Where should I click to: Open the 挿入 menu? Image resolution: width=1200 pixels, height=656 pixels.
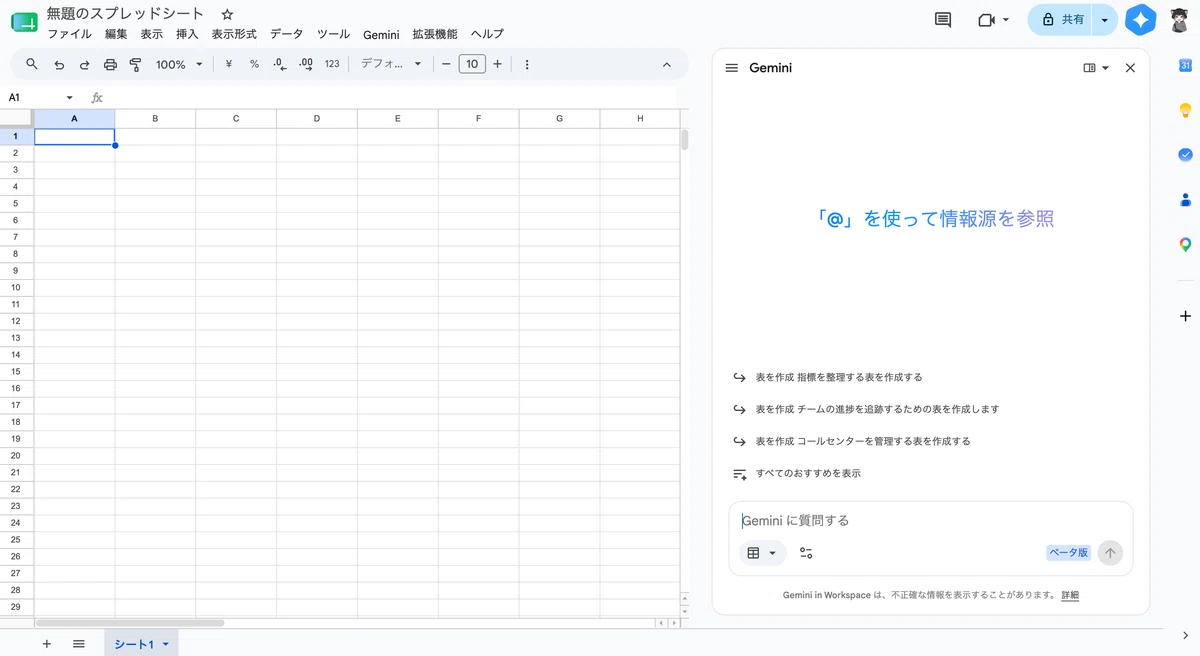point(187,34)
